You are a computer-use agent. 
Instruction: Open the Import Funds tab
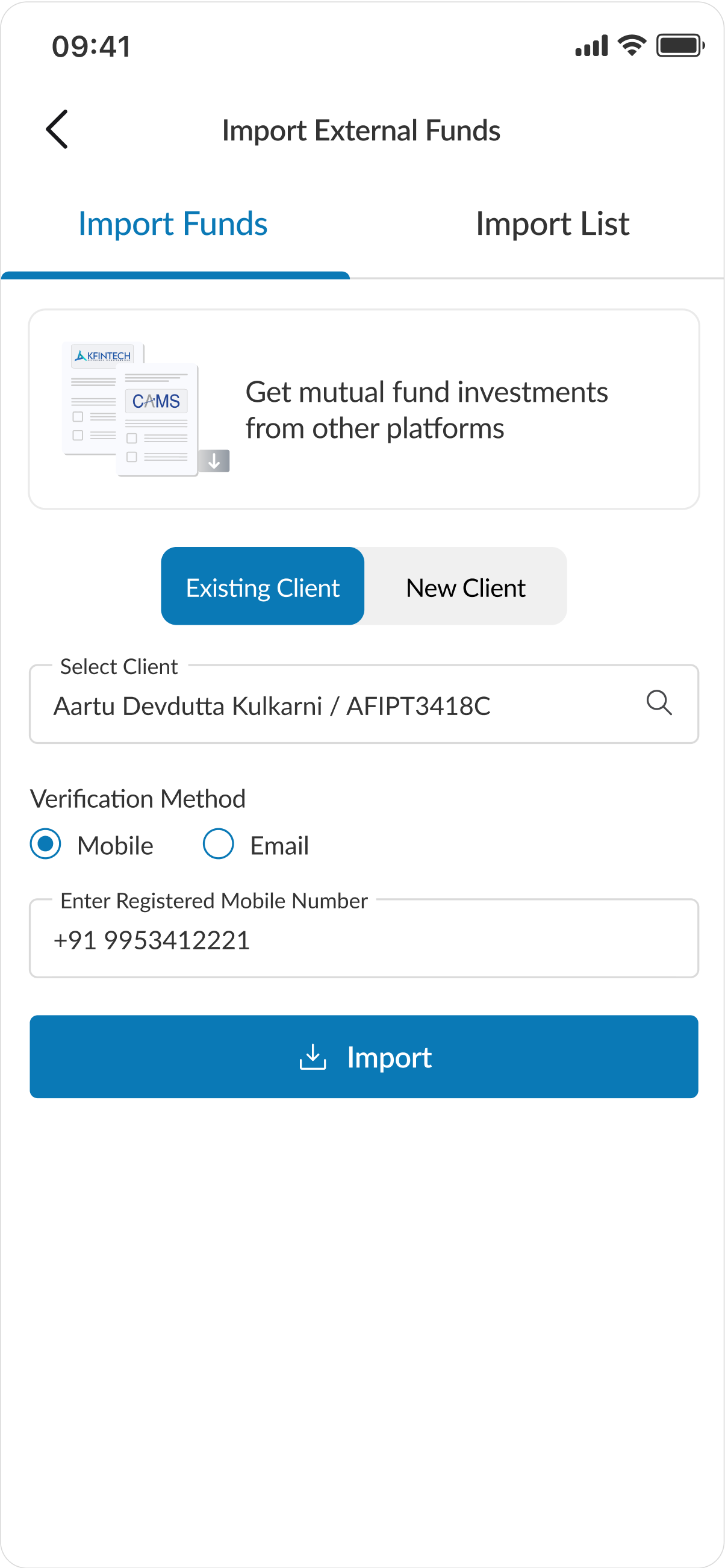[x=173, y=224]
